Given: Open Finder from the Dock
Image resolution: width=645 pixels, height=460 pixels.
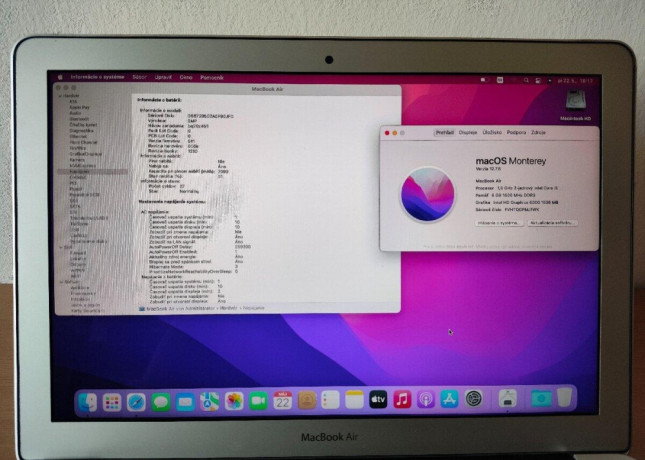Looking at the screenshot, I should pos(88,402).
